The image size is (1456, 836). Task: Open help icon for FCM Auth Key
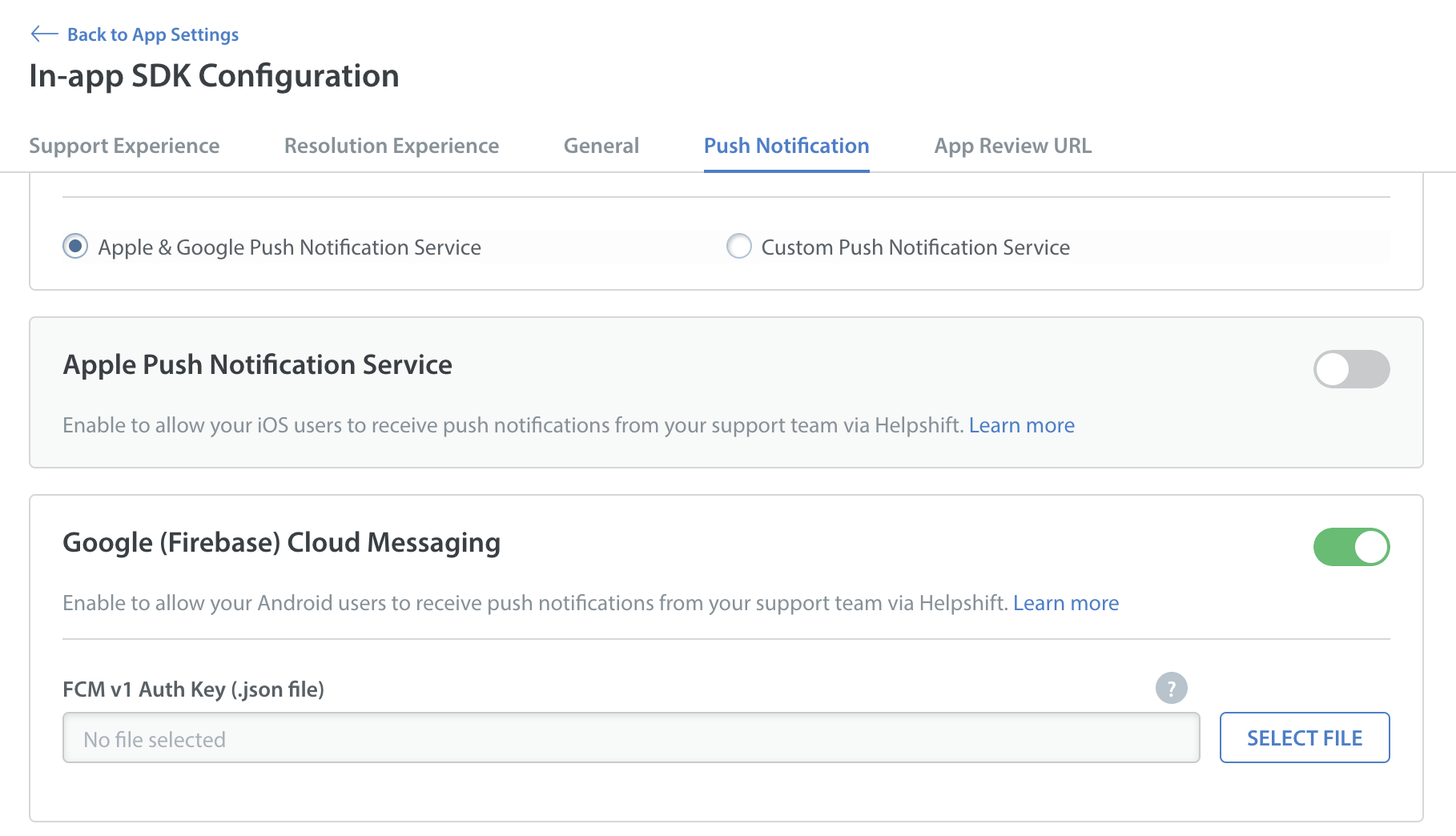pos(1171,688)
